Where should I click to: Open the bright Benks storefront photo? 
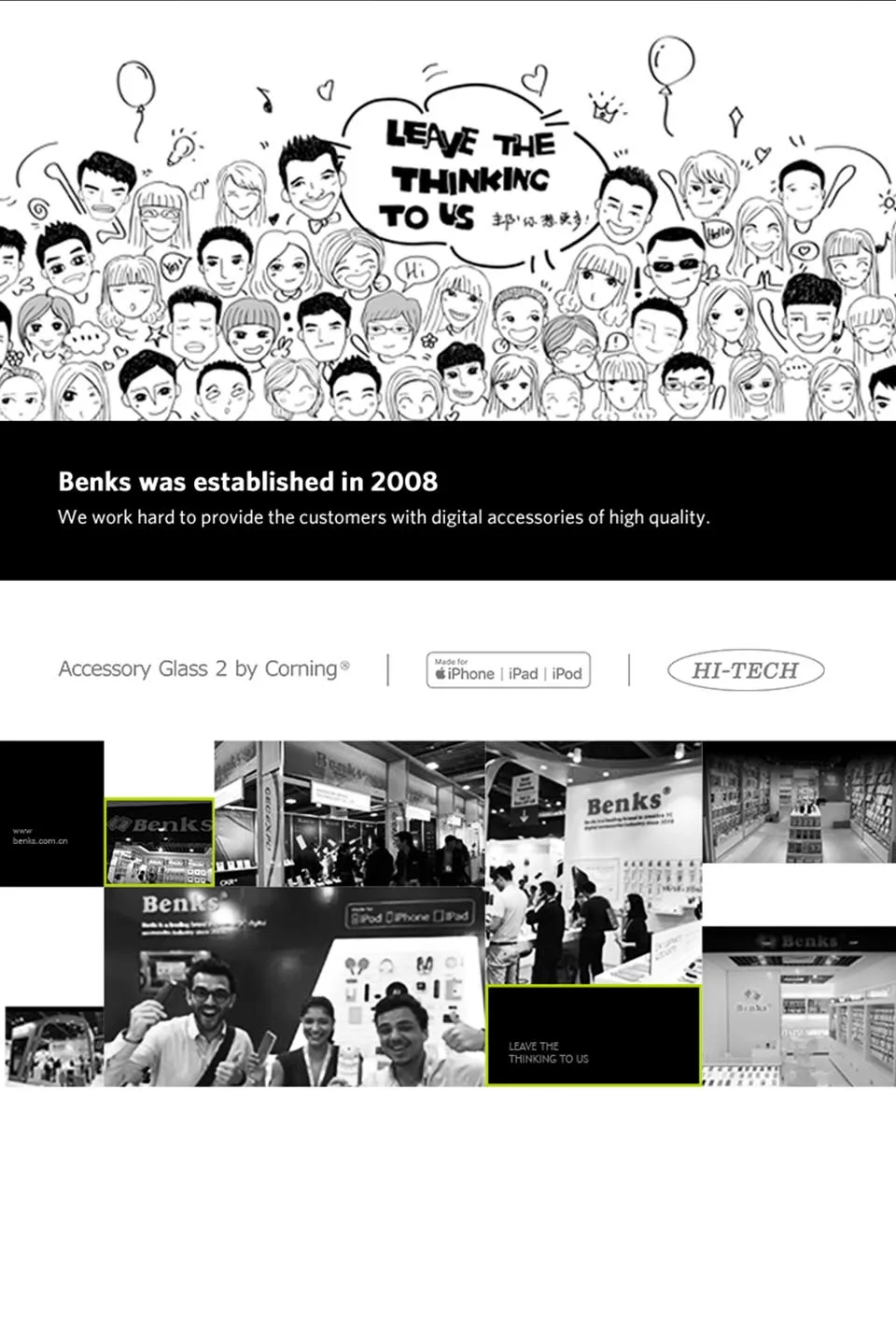[x=799, y=1006]
